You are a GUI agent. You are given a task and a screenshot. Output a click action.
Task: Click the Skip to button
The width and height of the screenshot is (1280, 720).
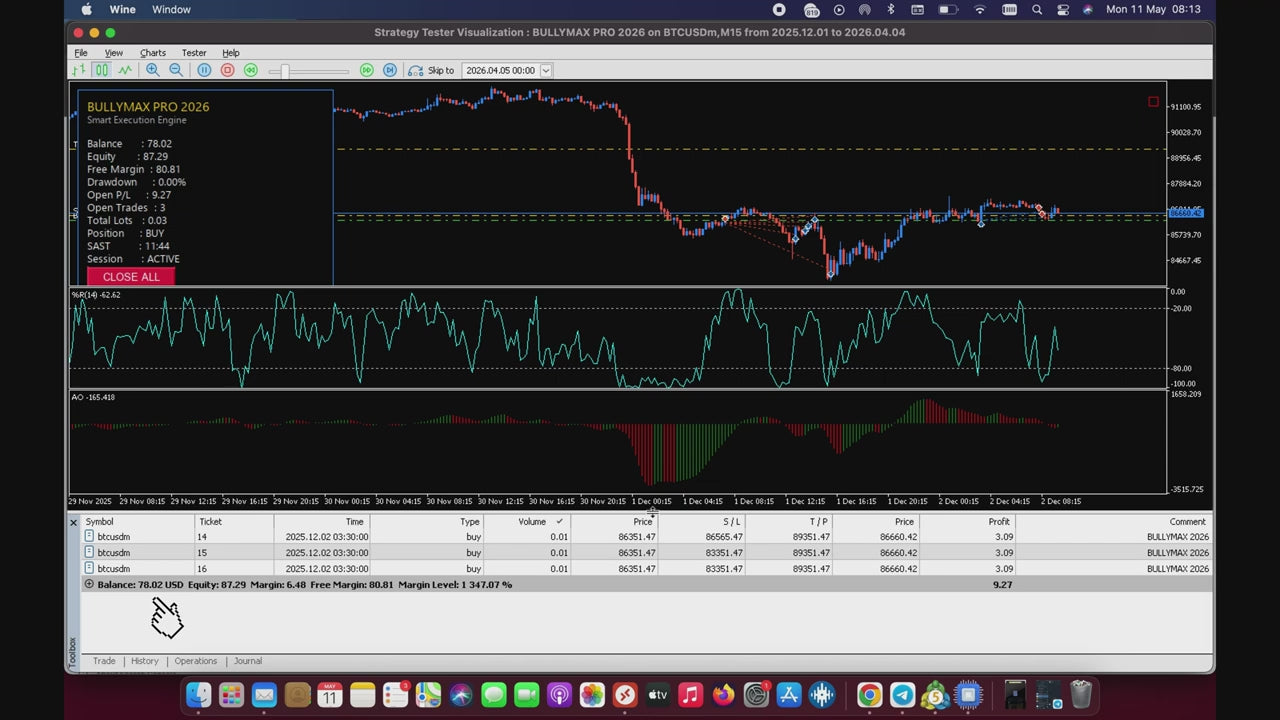pyautogui.click(x=432, y=70)
